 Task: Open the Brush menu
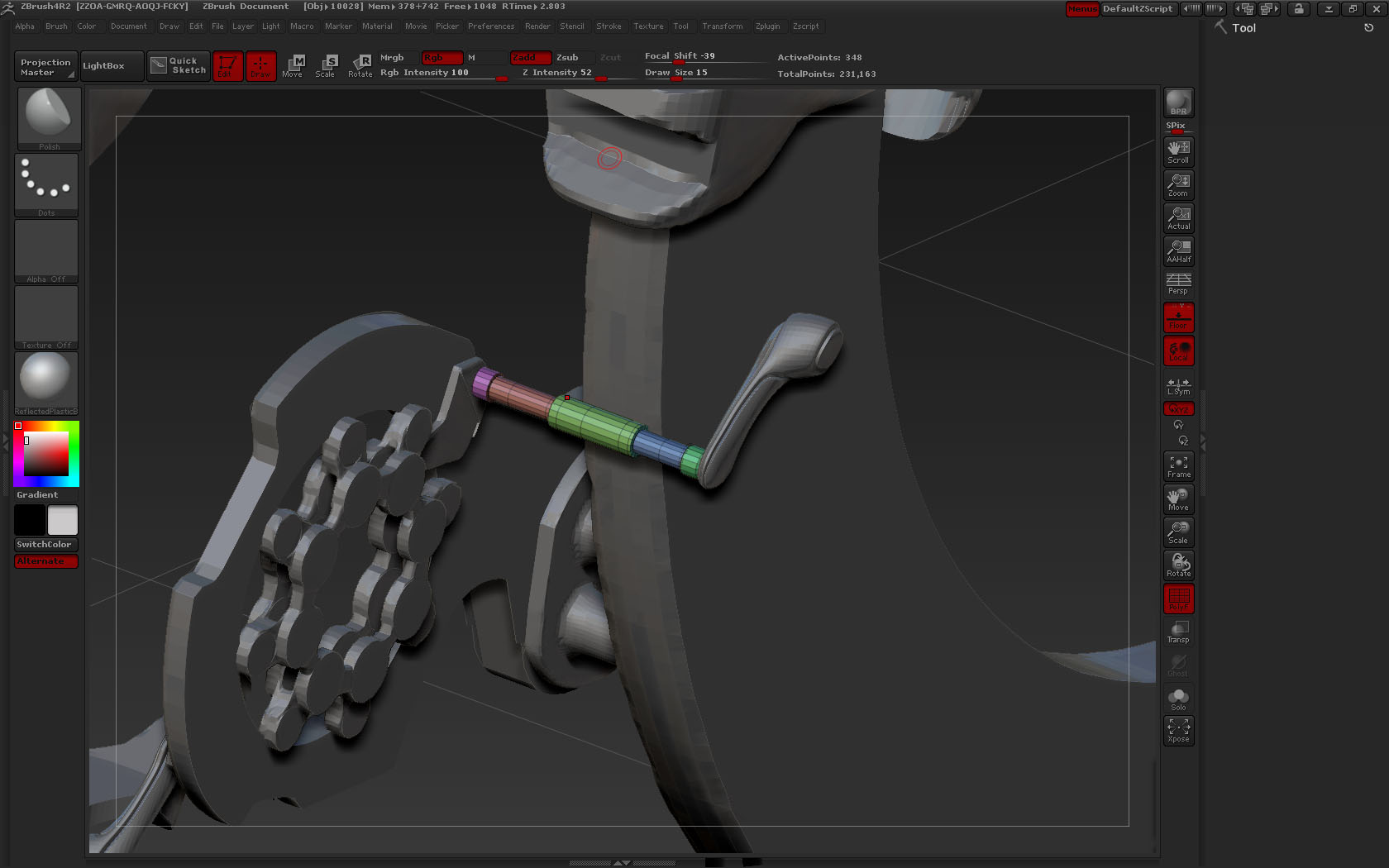[56, 26]
